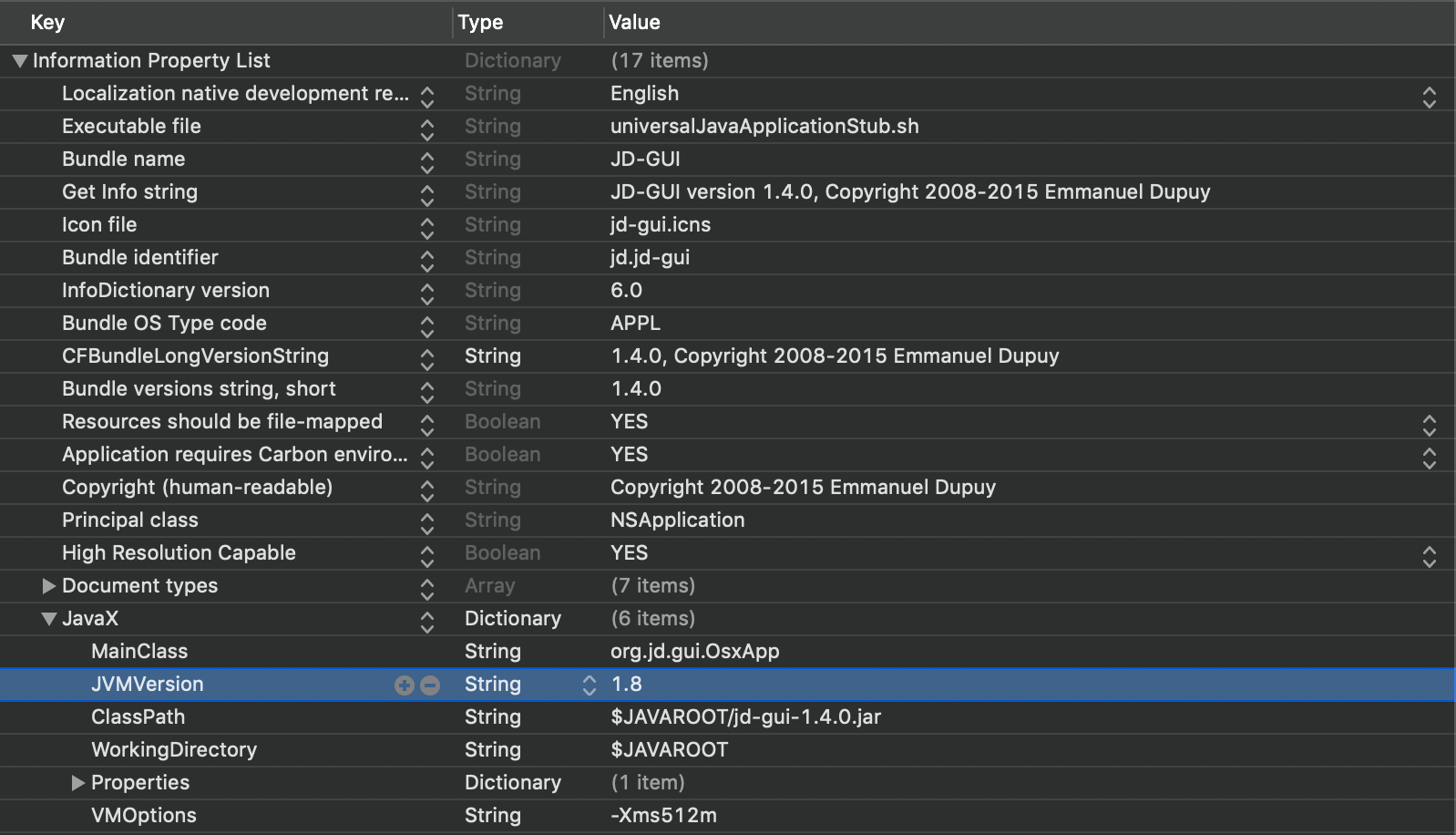1456x835 pixels.
Task: Click the Type cell of CFBundleLongVersionString
Action: (x=492, y=356)
